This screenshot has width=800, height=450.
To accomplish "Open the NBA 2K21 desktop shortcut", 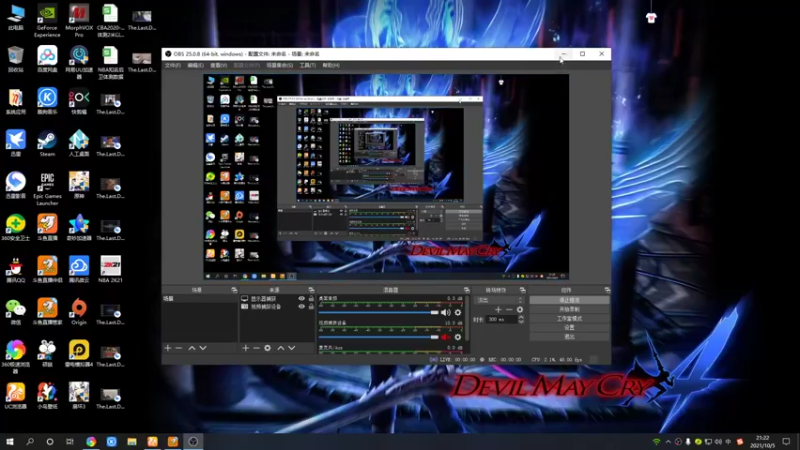I will (110, 269).
